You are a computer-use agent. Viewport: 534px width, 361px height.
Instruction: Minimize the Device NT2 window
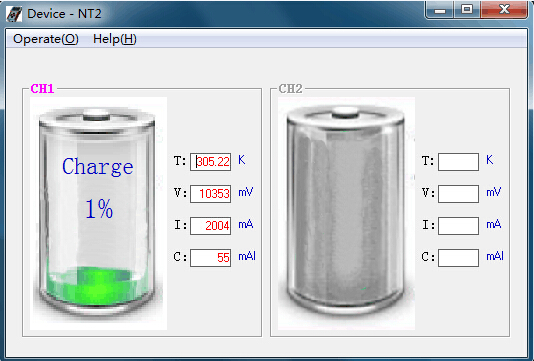[440, 10]
